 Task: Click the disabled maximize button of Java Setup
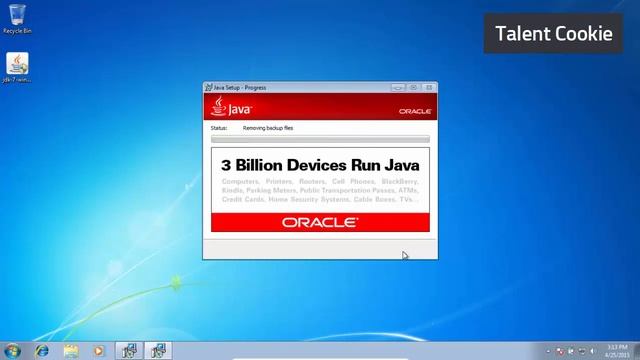tap(413, 87)
